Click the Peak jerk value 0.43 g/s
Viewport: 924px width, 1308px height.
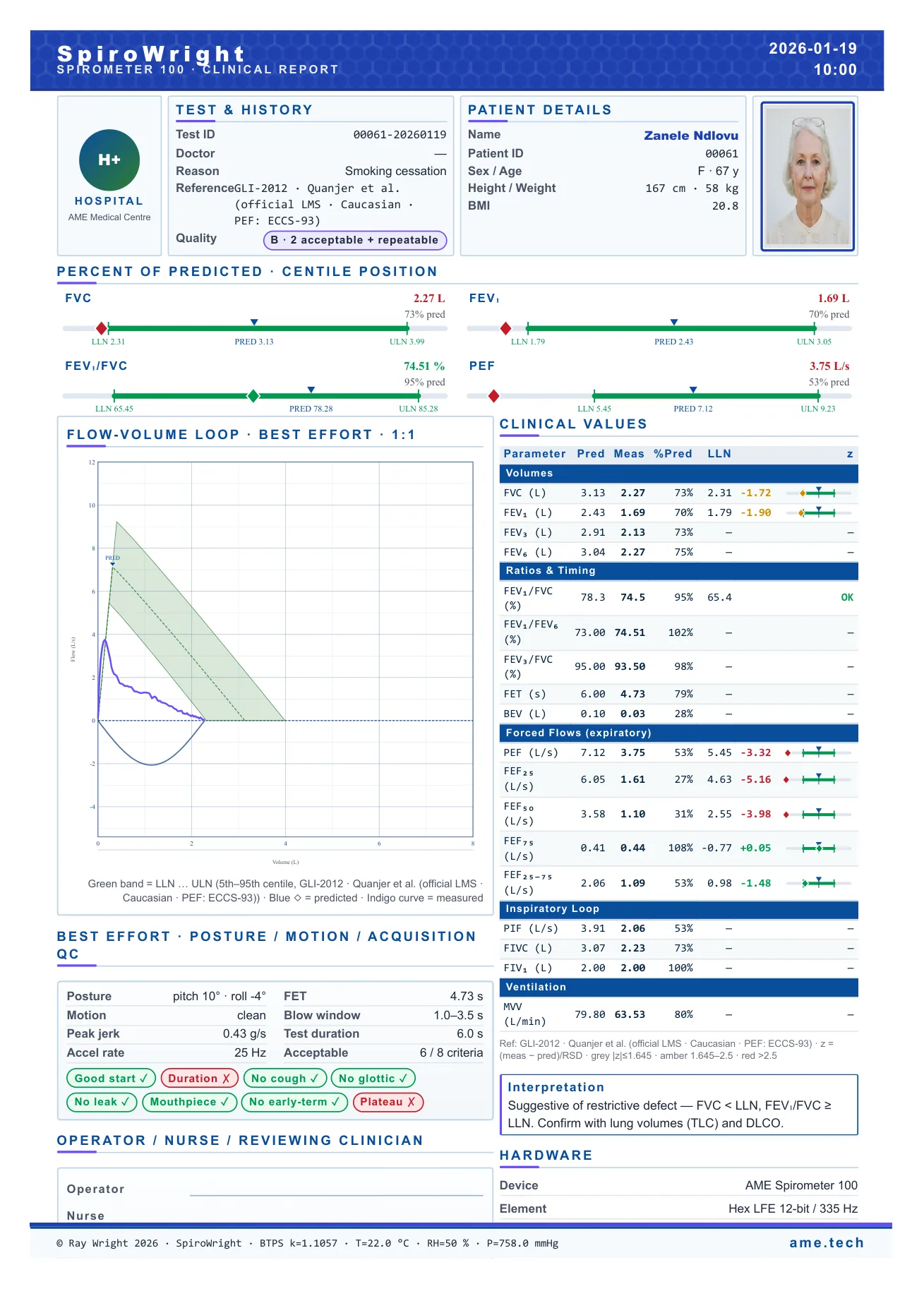[244, 1034]
